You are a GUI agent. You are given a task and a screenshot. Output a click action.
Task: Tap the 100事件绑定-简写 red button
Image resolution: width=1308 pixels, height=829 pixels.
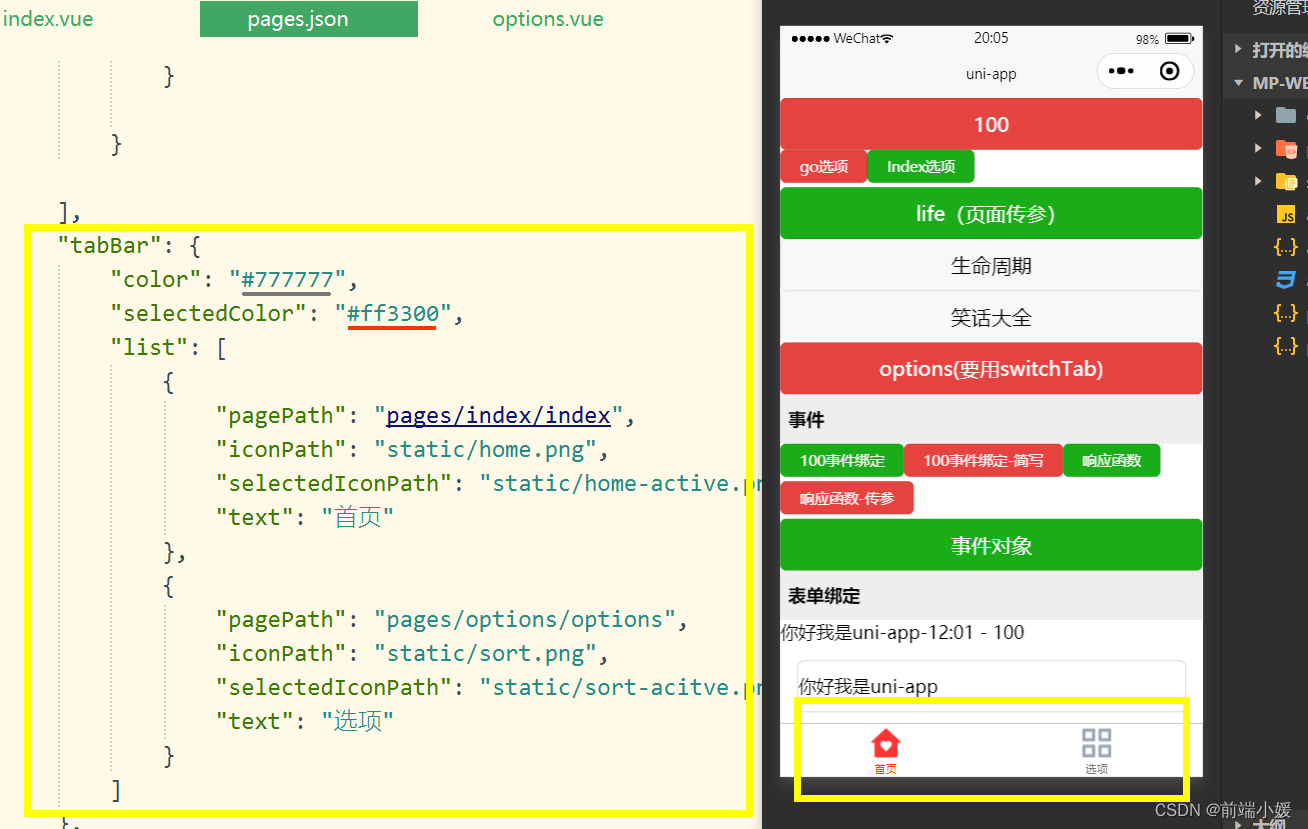pos(983,461)
